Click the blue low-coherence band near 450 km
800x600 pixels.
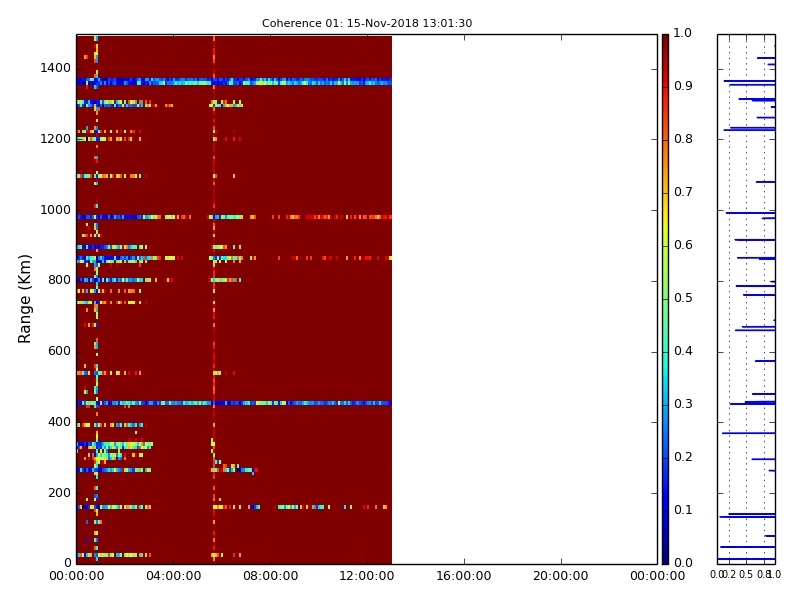234,403
